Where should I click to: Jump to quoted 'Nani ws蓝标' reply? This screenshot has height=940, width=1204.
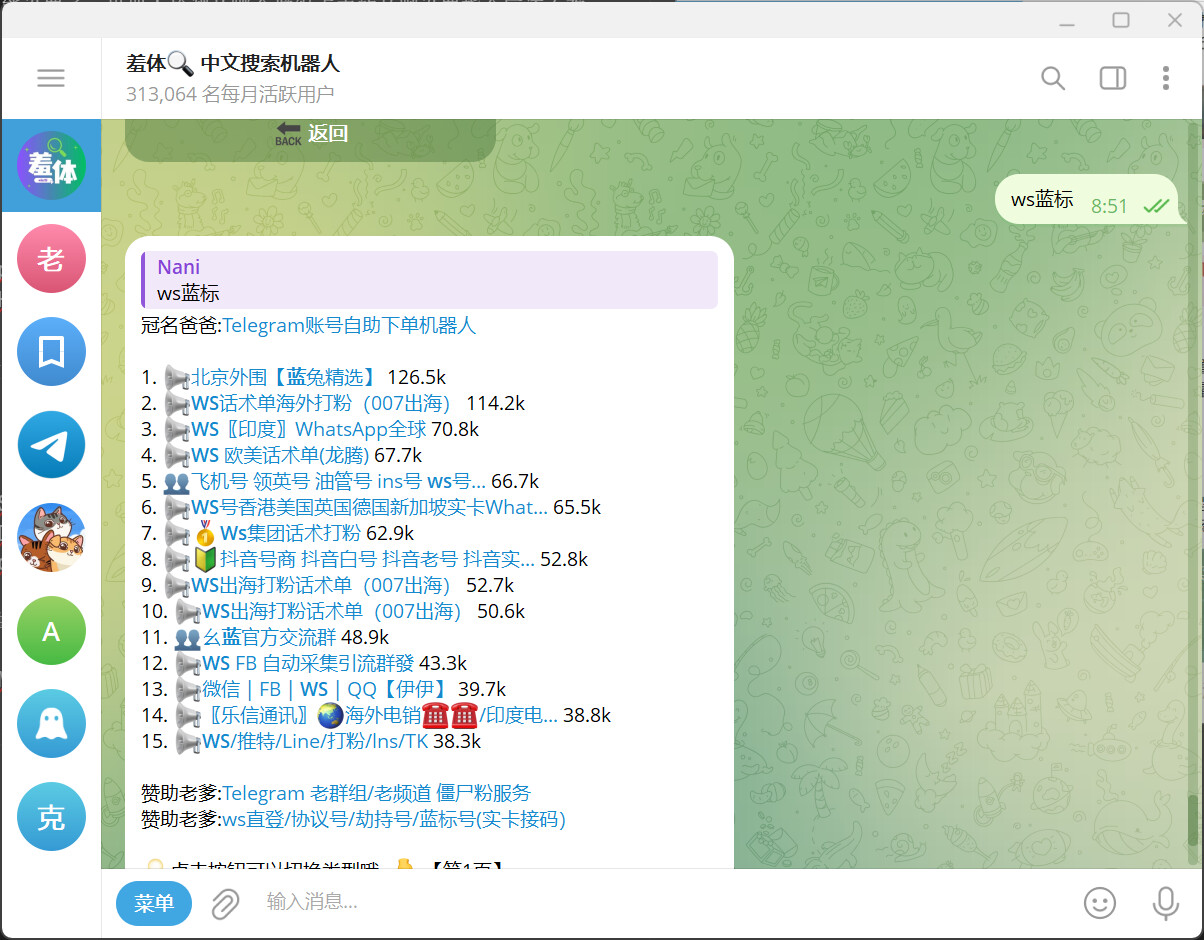click(x=430, y=280)
